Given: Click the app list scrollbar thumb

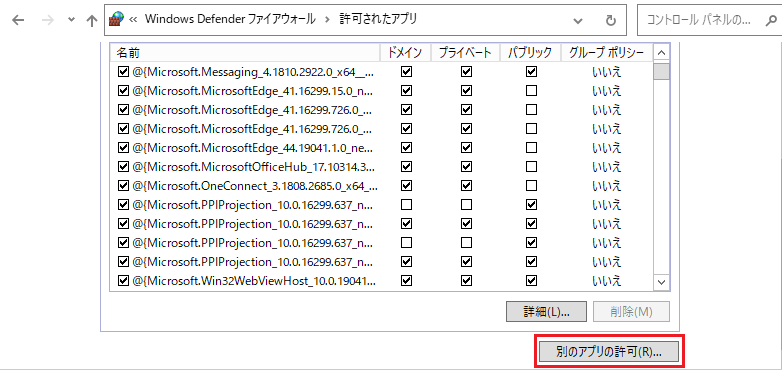Looking at the screenshot, I should (662, 70).
